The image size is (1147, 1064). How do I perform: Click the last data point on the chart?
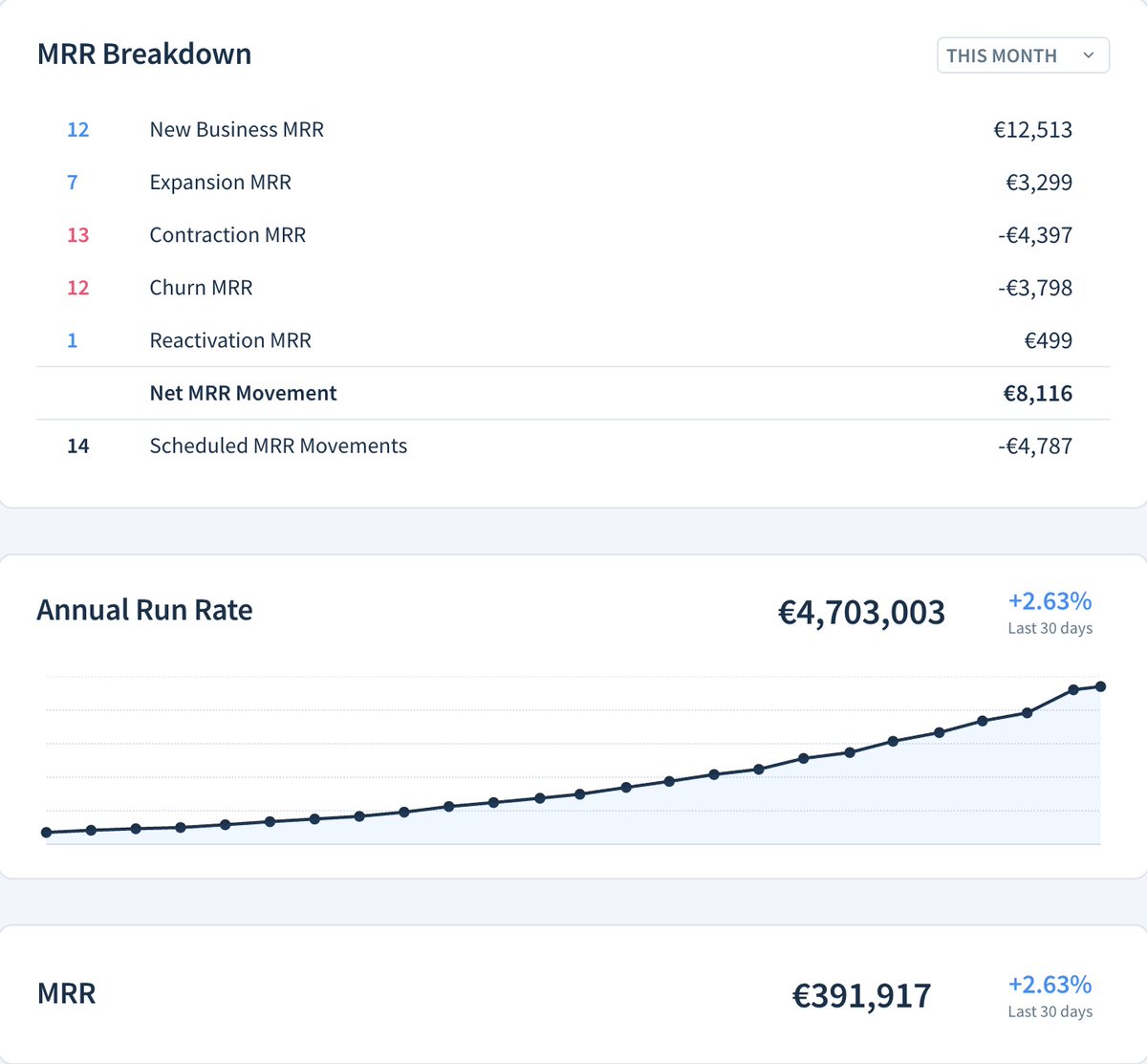coord(1101,685)
